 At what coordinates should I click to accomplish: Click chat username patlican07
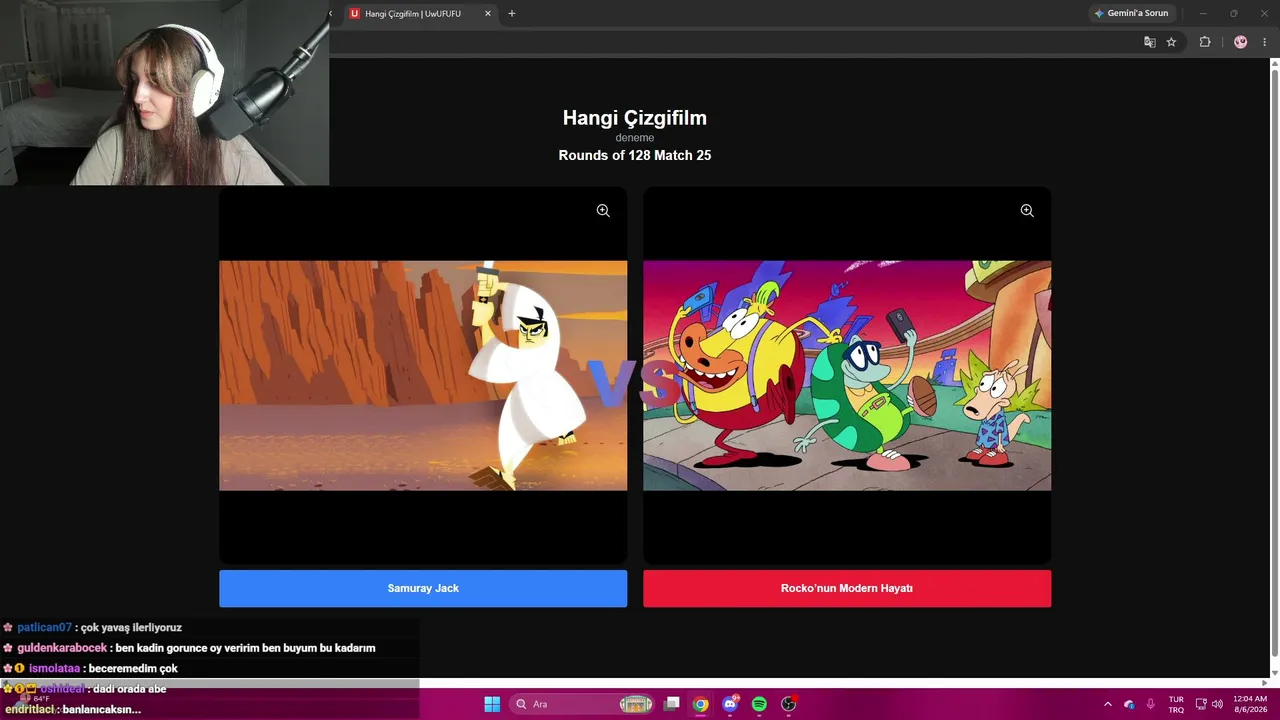click(44, 628)
